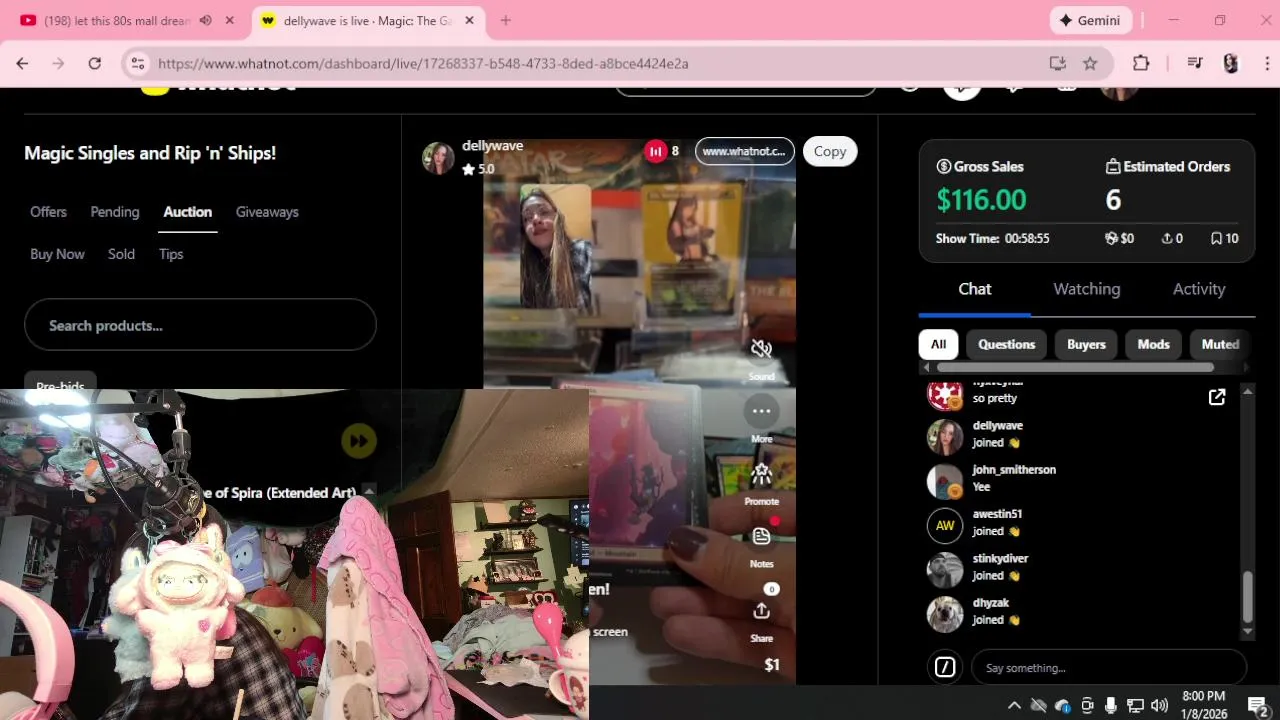Switch to the YouTube browser tab
1280x720 pixels.
[117, 20]
